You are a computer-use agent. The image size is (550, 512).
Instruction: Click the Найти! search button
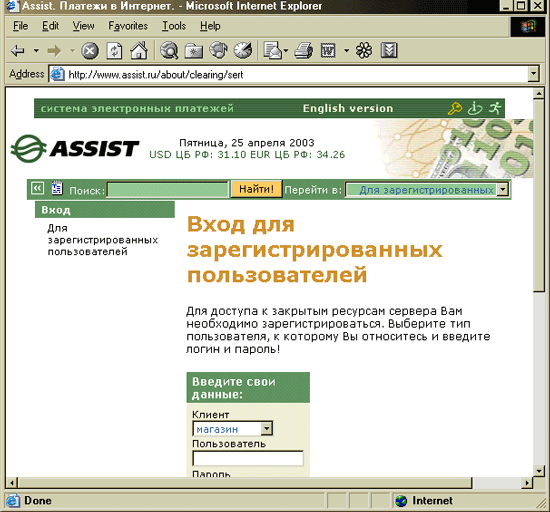[256, 189]
